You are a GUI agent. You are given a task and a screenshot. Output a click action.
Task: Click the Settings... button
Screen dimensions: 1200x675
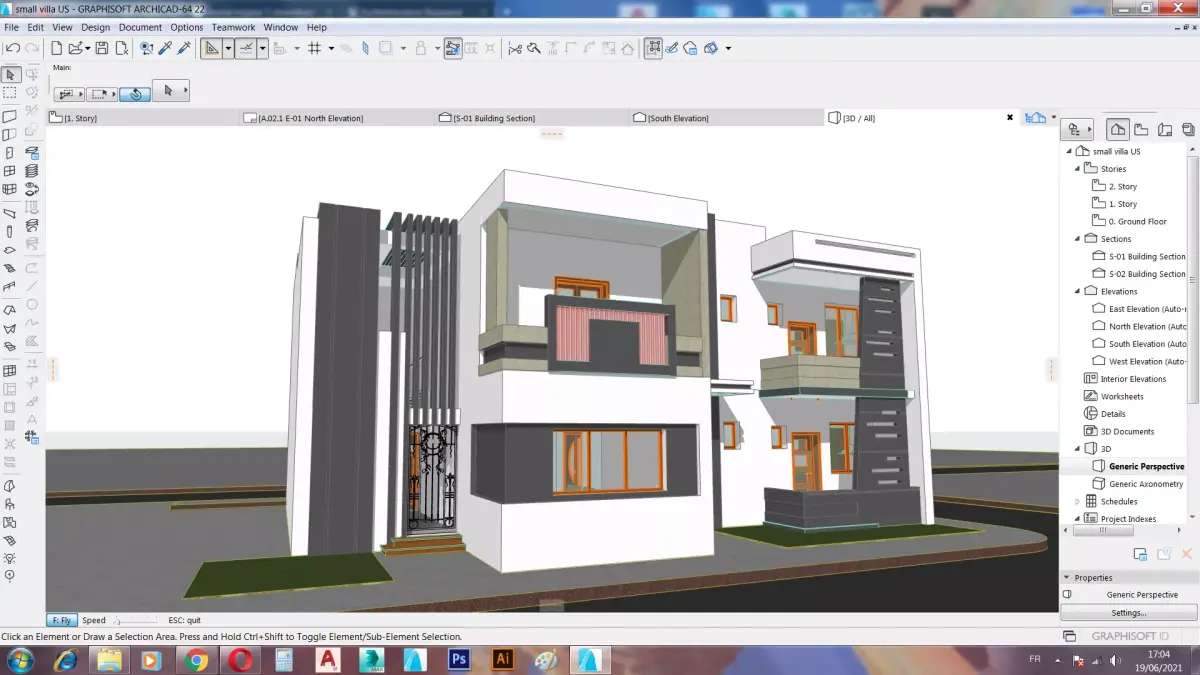(1128, 613)
